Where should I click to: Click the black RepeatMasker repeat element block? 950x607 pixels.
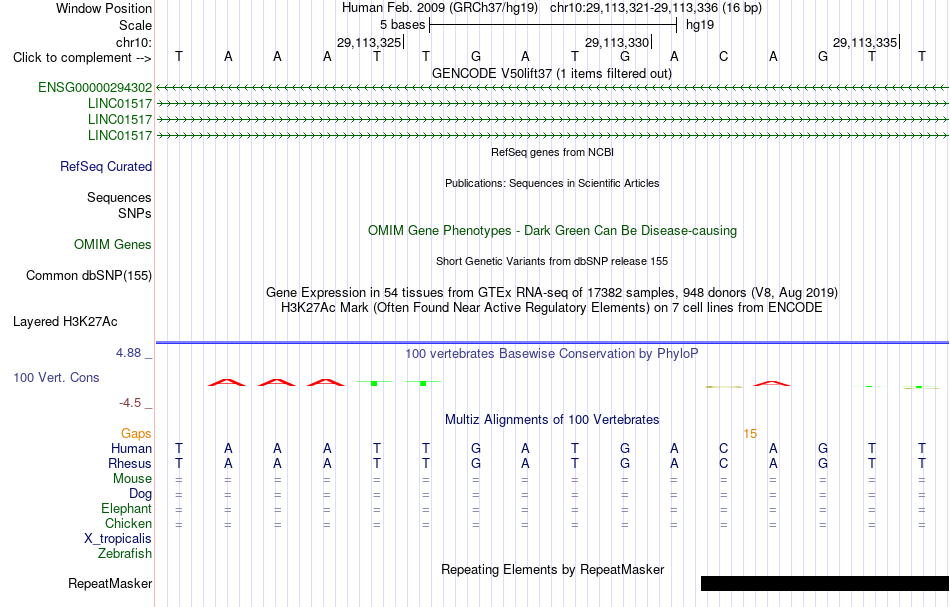(x=825, y=583)
